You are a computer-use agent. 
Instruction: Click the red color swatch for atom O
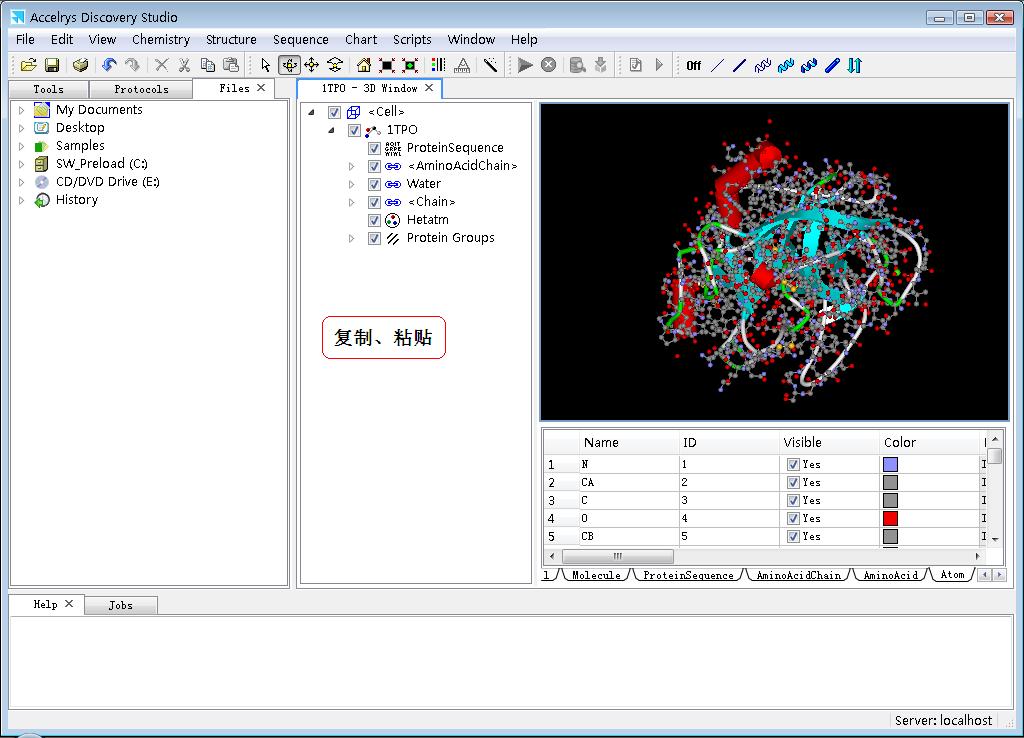[890, 518]
